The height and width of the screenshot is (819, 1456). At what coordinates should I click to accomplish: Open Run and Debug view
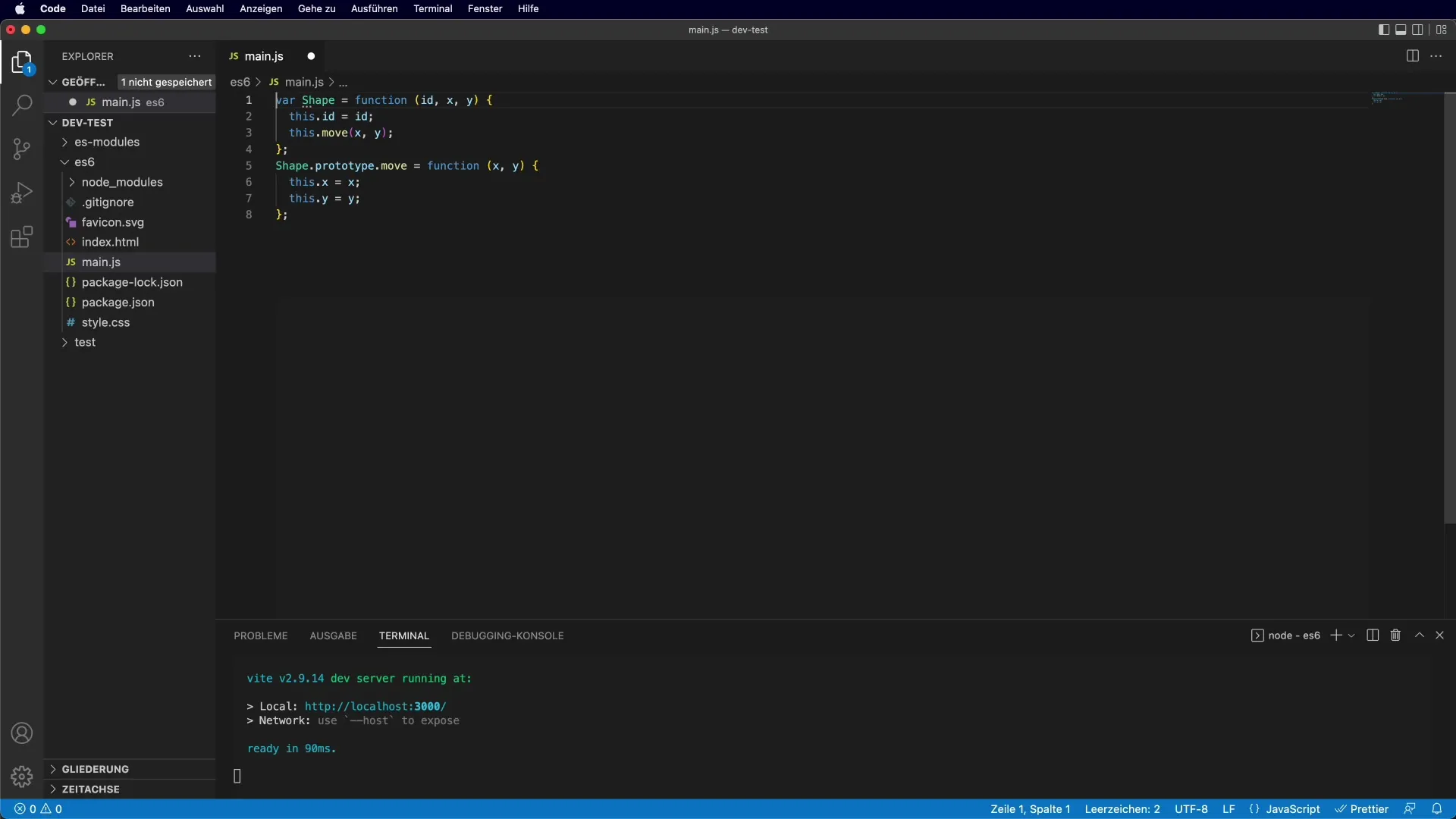pos(22,193)
